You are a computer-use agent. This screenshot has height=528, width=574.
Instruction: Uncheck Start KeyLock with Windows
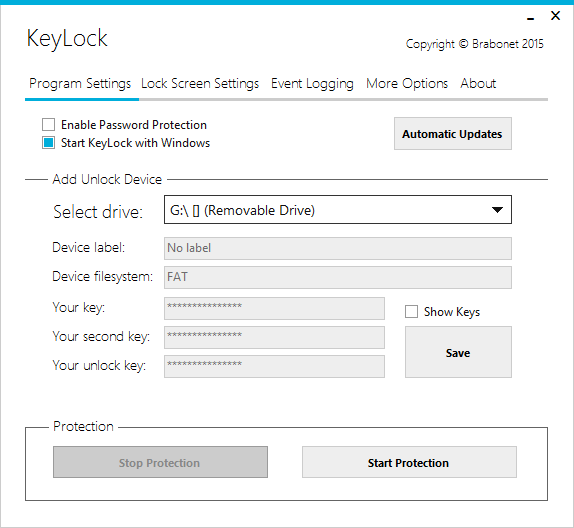48,143
